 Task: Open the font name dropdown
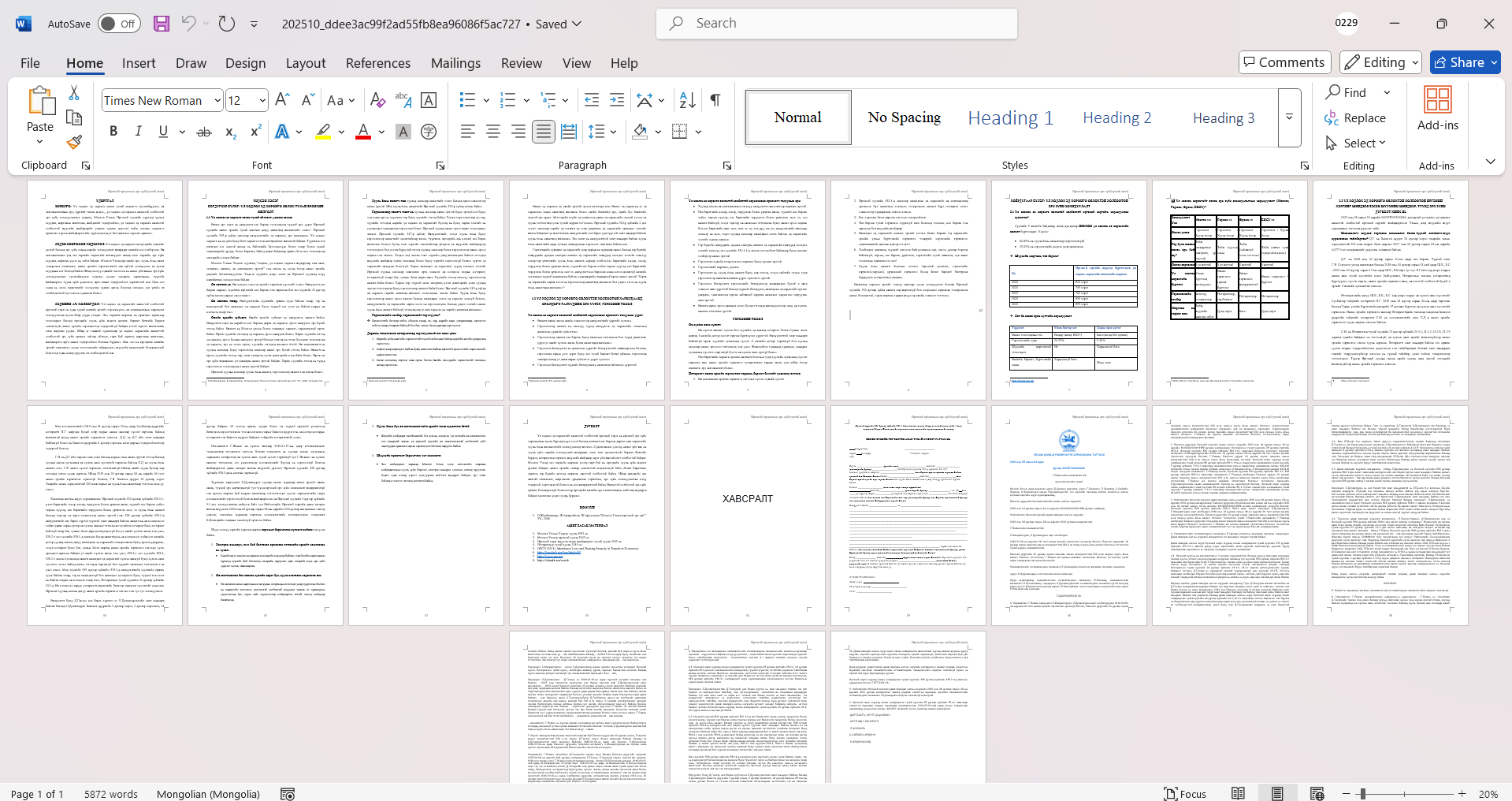pyautogui.click(x=217, y=100)
